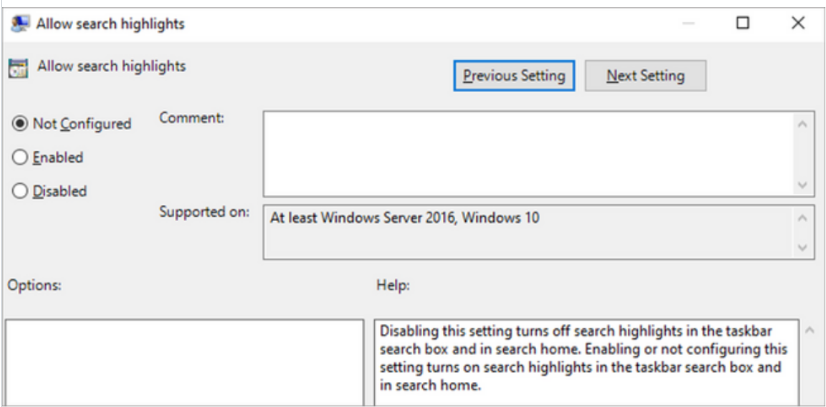Click the setting icon beside Allow search highlights heading

click(18, 68)
